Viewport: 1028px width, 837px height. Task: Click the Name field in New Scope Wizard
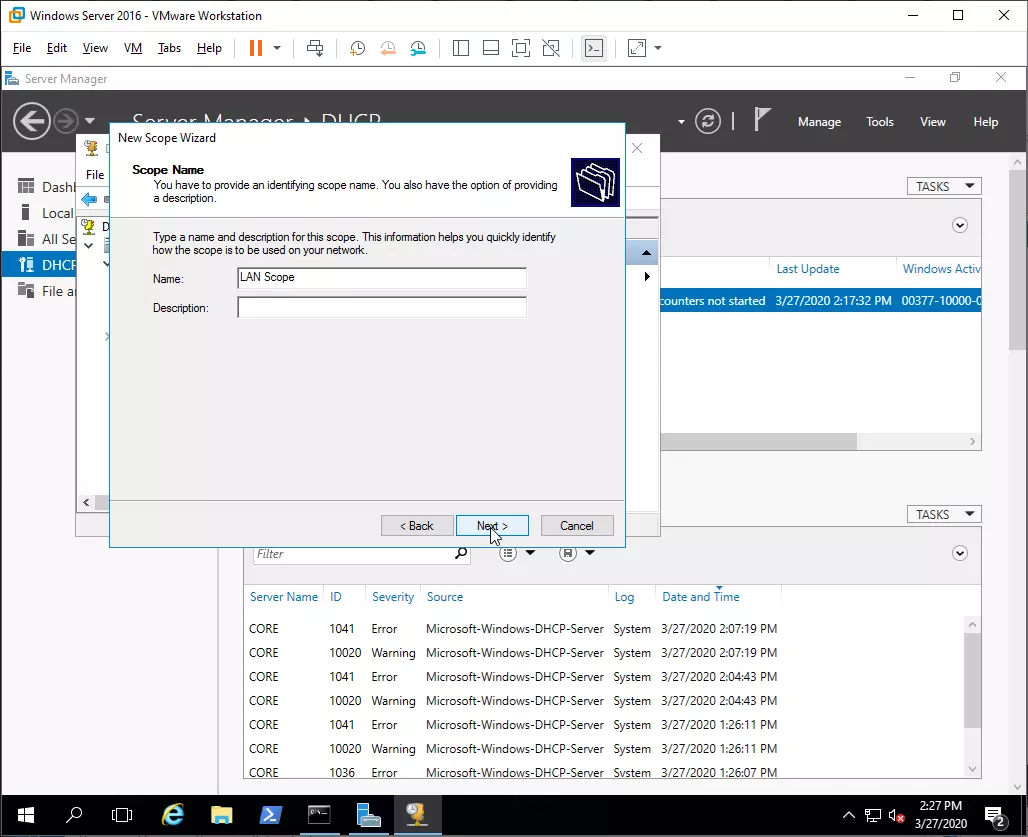382,278
